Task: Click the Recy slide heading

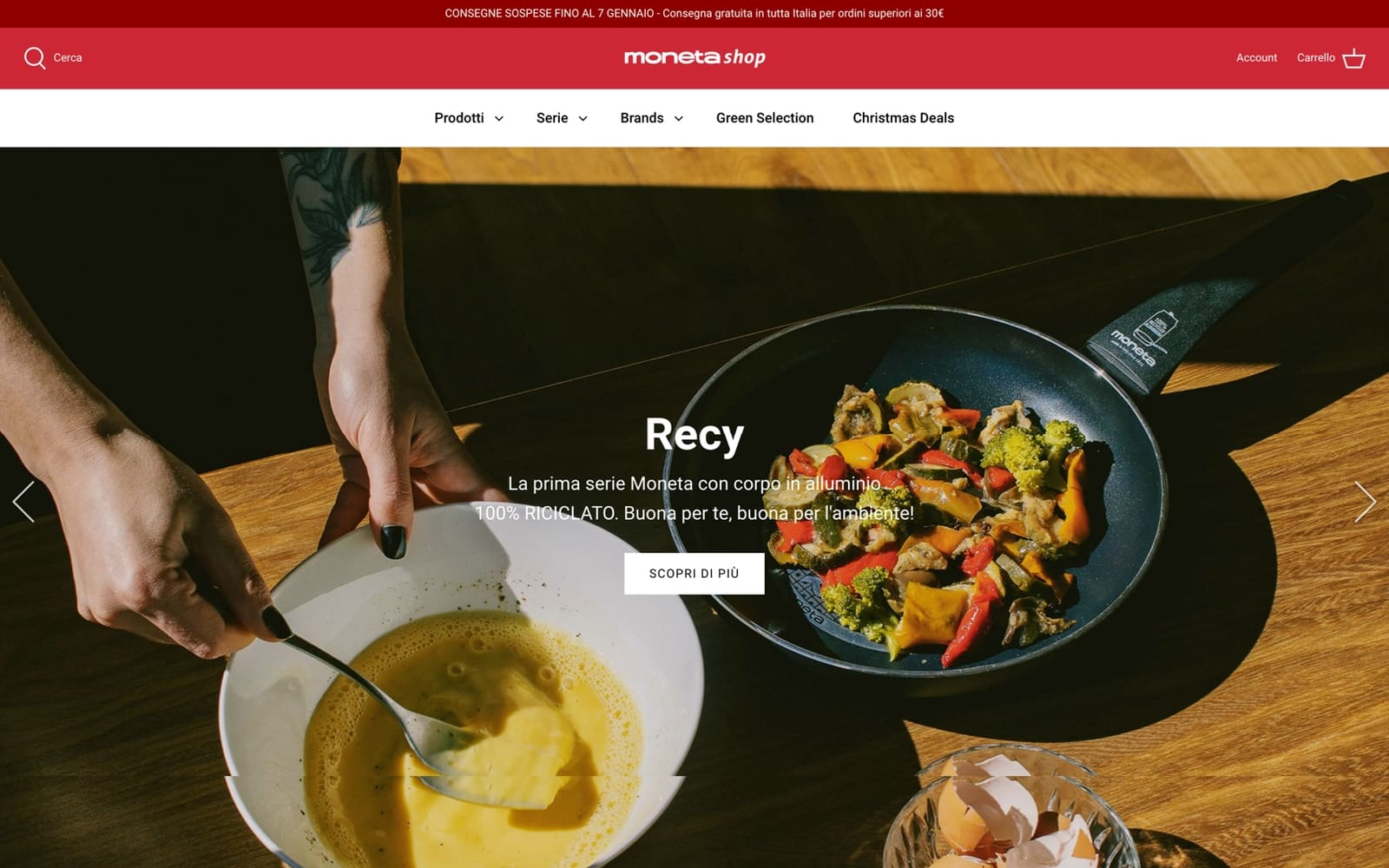Action: tap(694, 434)
